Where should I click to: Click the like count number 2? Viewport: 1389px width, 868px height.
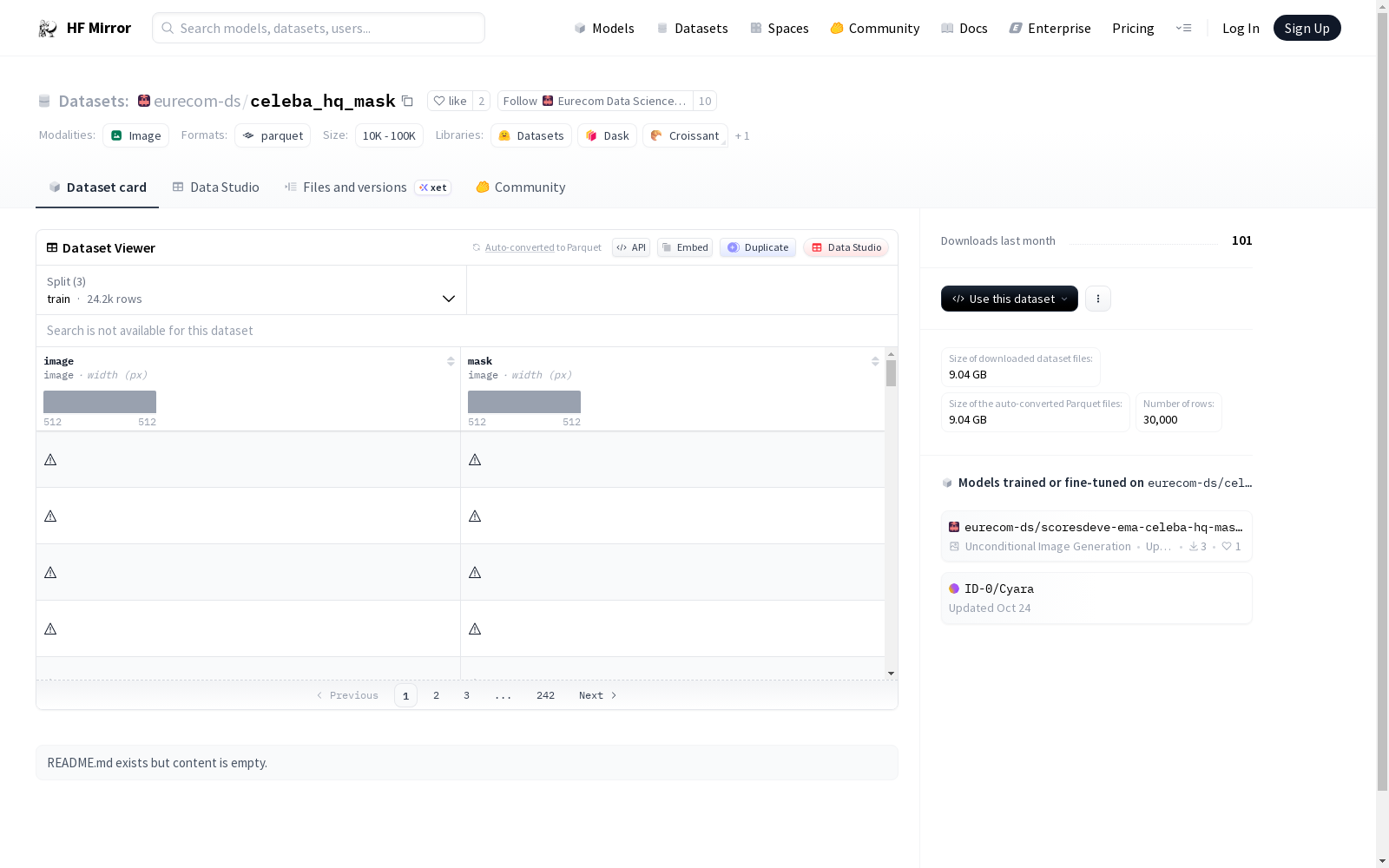(482, 101)
